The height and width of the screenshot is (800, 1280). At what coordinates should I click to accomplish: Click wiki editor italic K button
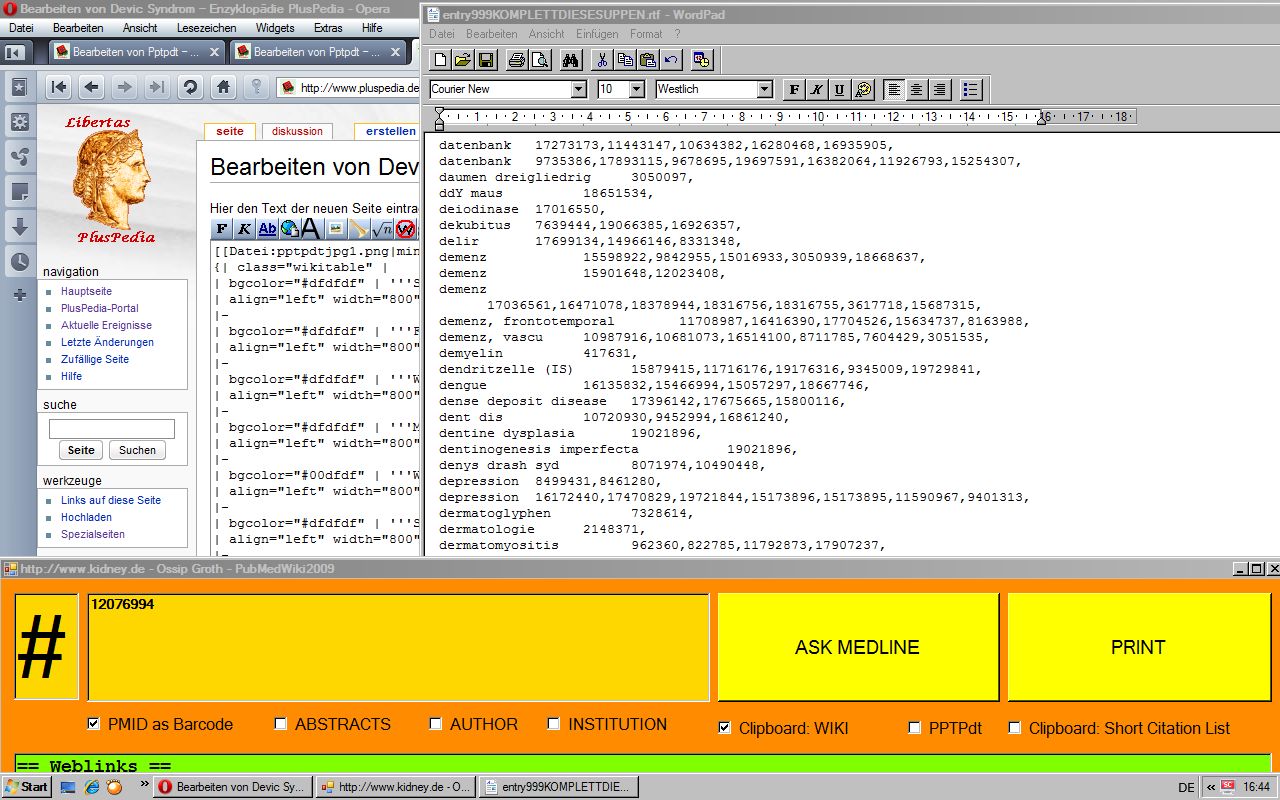[245, 229]
